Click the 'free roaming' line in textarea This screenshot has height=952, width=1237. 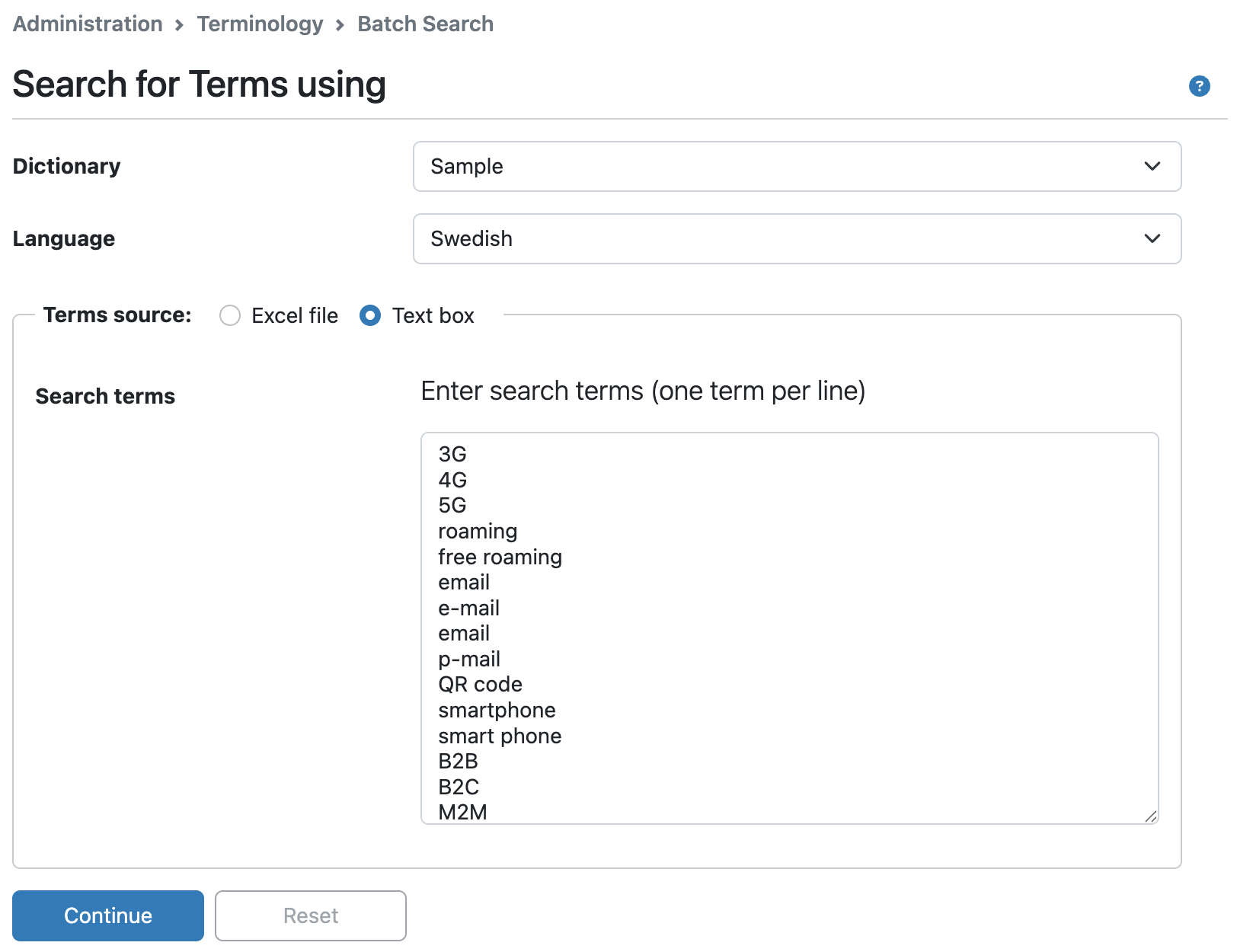[500, 557]
